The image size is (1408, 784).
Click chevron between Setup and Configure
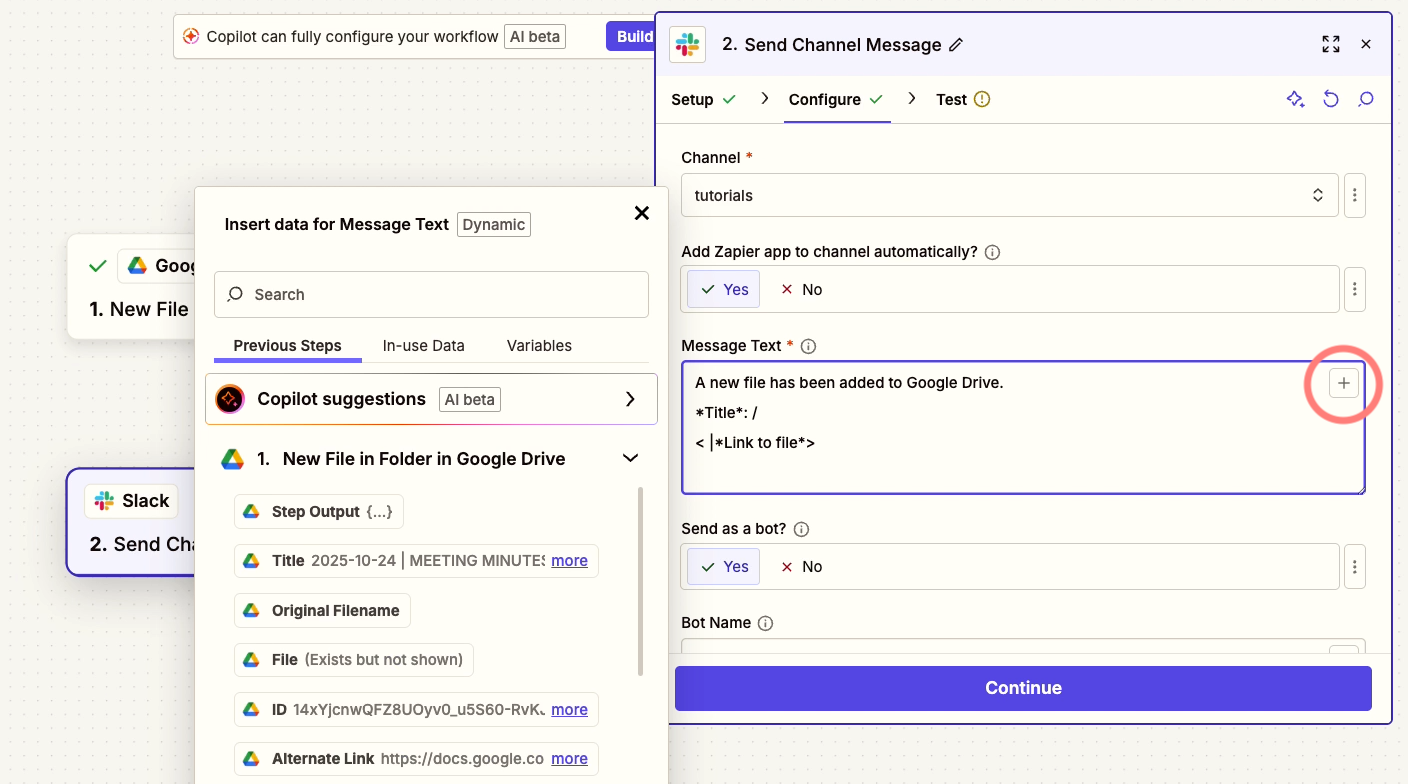click(x=765, y=98)
